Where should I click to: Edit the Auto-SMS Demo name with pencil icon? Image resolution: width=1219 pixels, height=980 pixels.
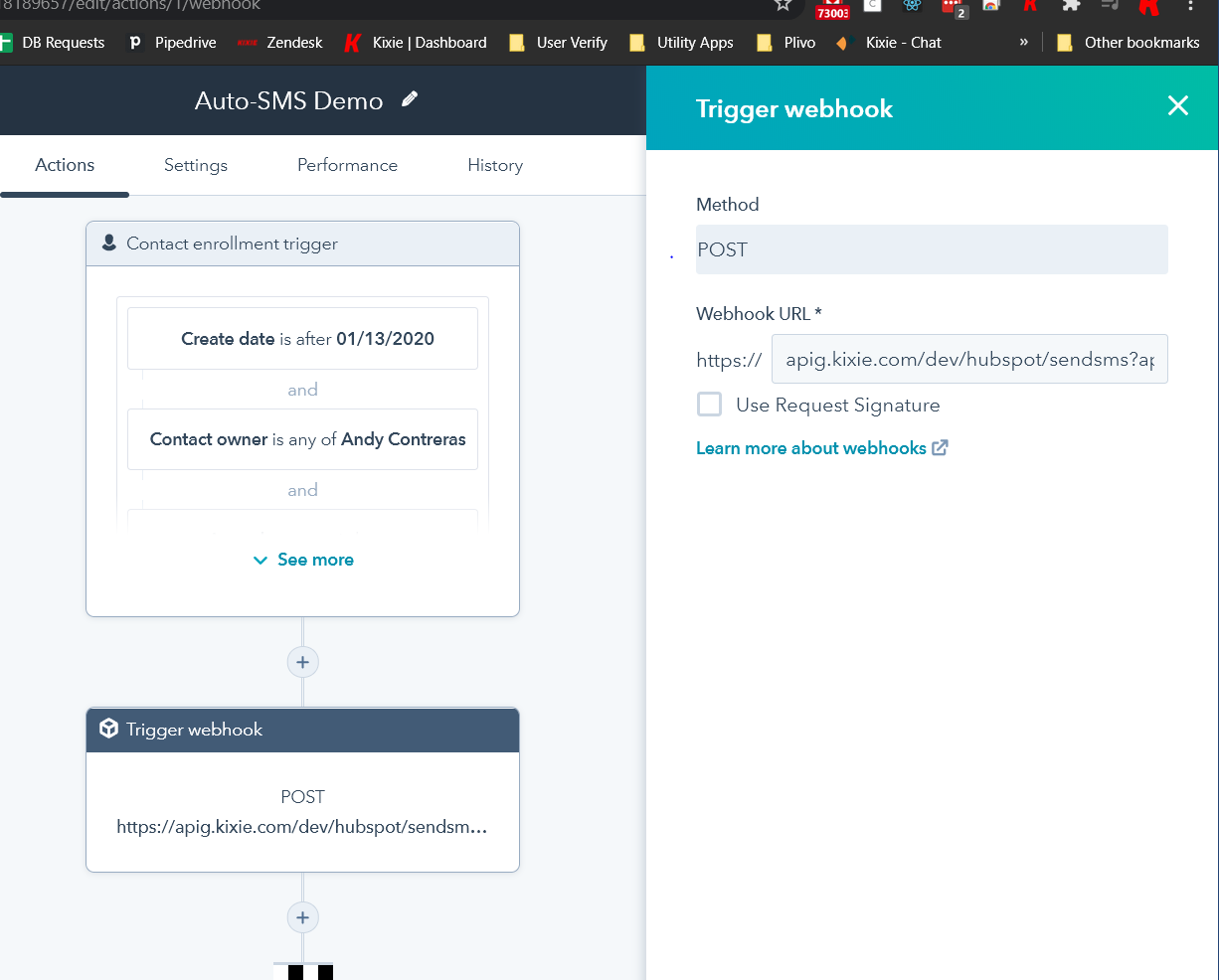(410, 99)
